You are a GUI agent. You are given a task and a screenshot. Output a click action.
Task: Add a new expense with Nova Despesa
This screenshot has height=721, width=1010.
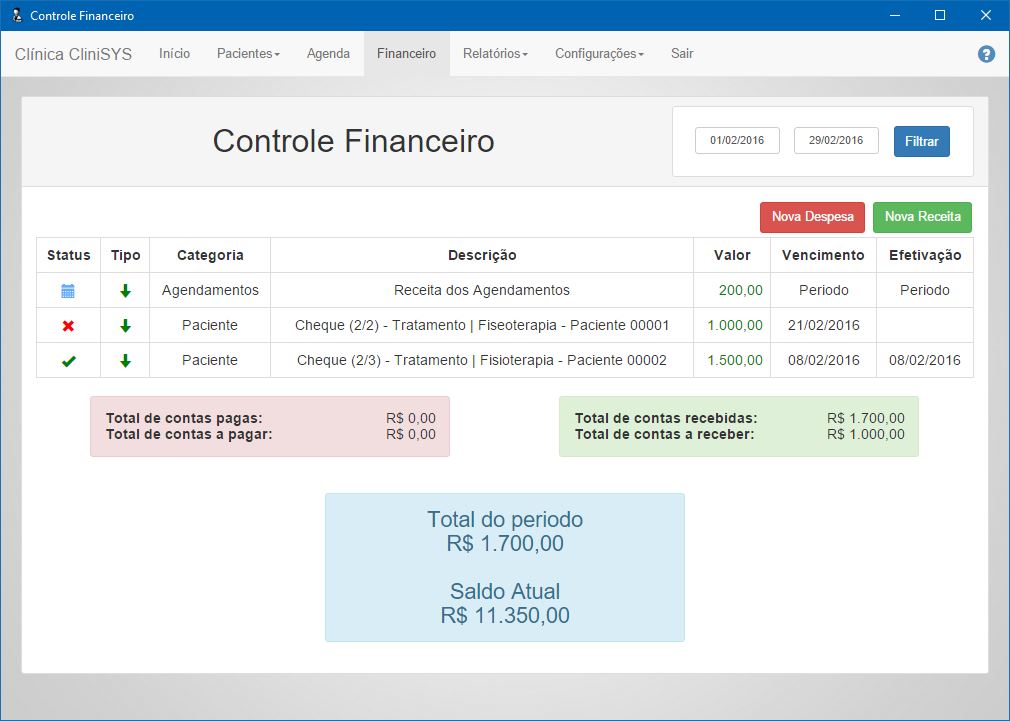(812, 217)
